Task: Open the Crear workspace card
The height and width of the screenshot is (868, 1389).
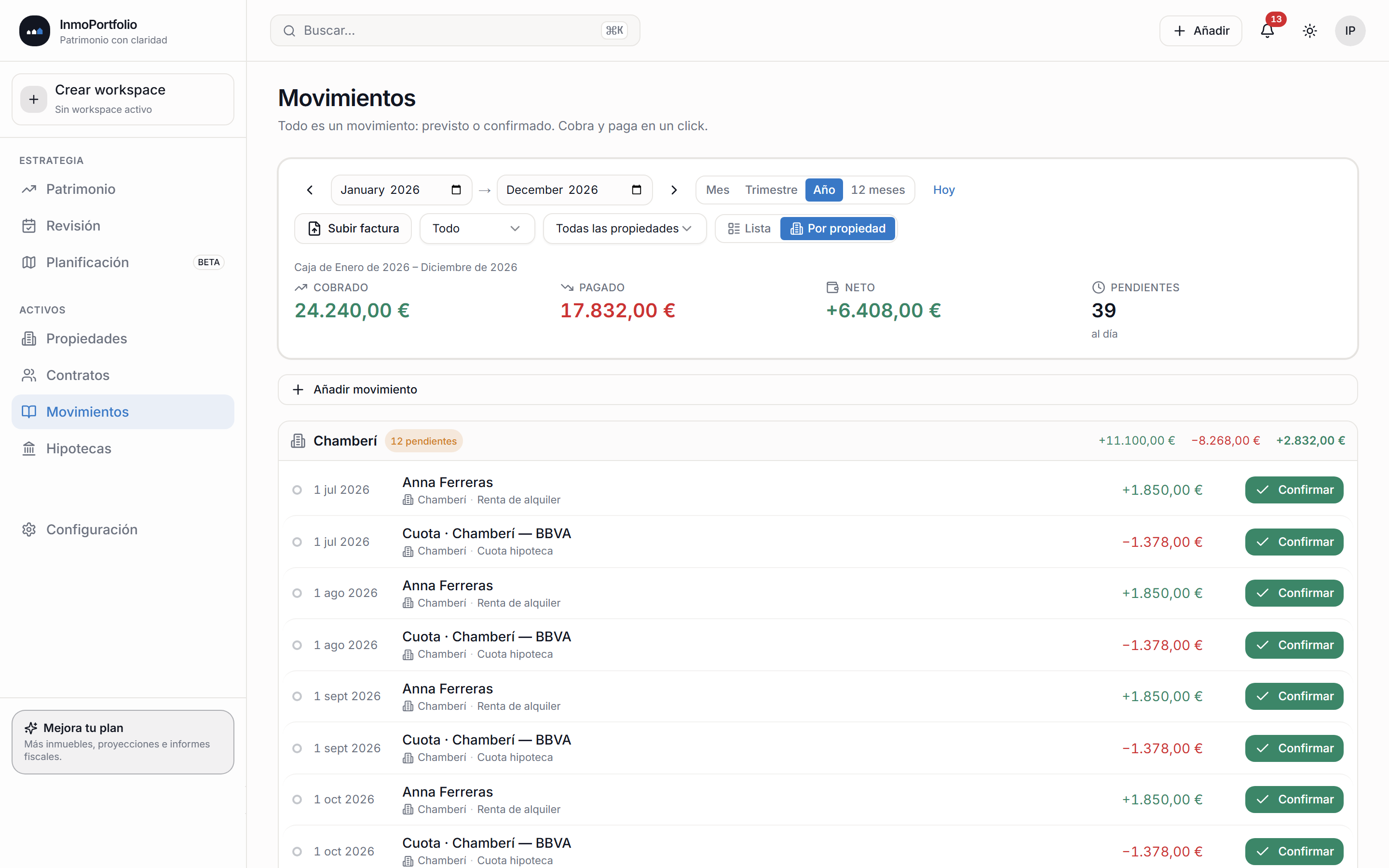Action: 123,99
